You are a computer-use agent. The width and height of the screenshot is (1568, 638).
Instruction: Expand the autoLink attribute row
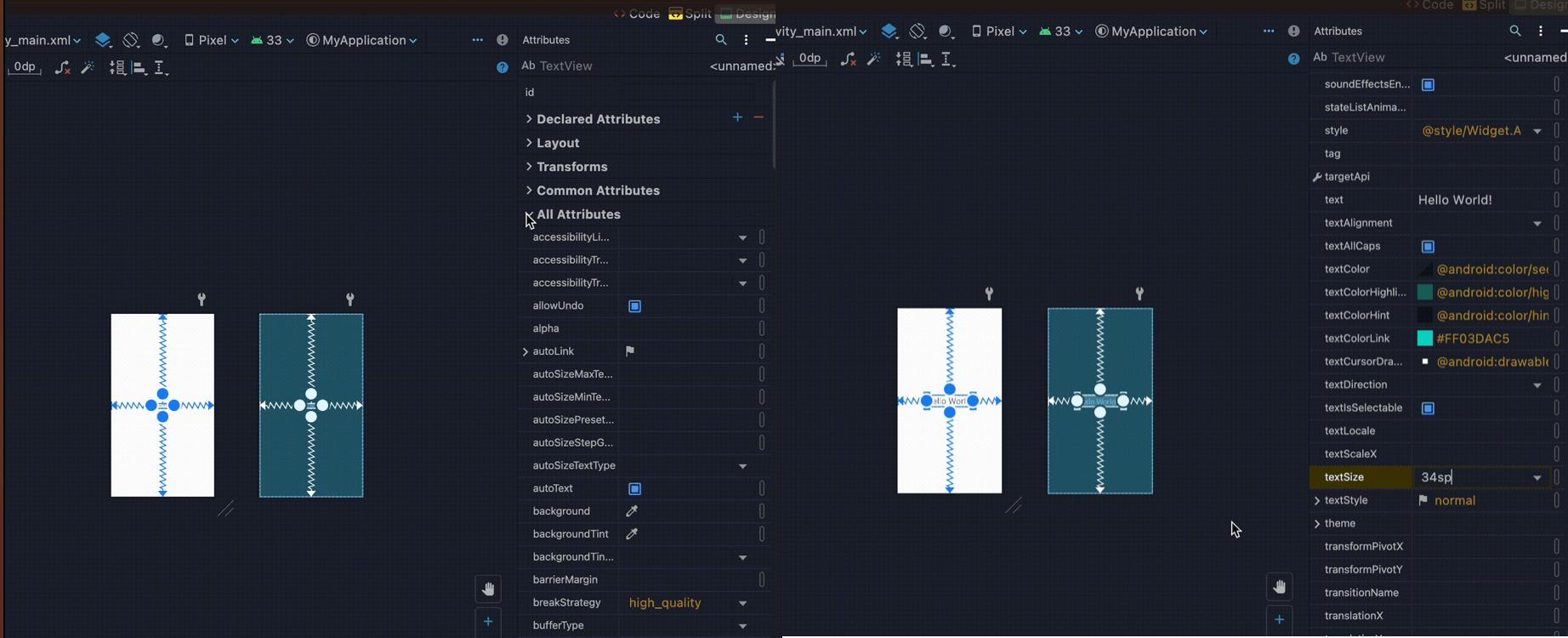point(526,351)
